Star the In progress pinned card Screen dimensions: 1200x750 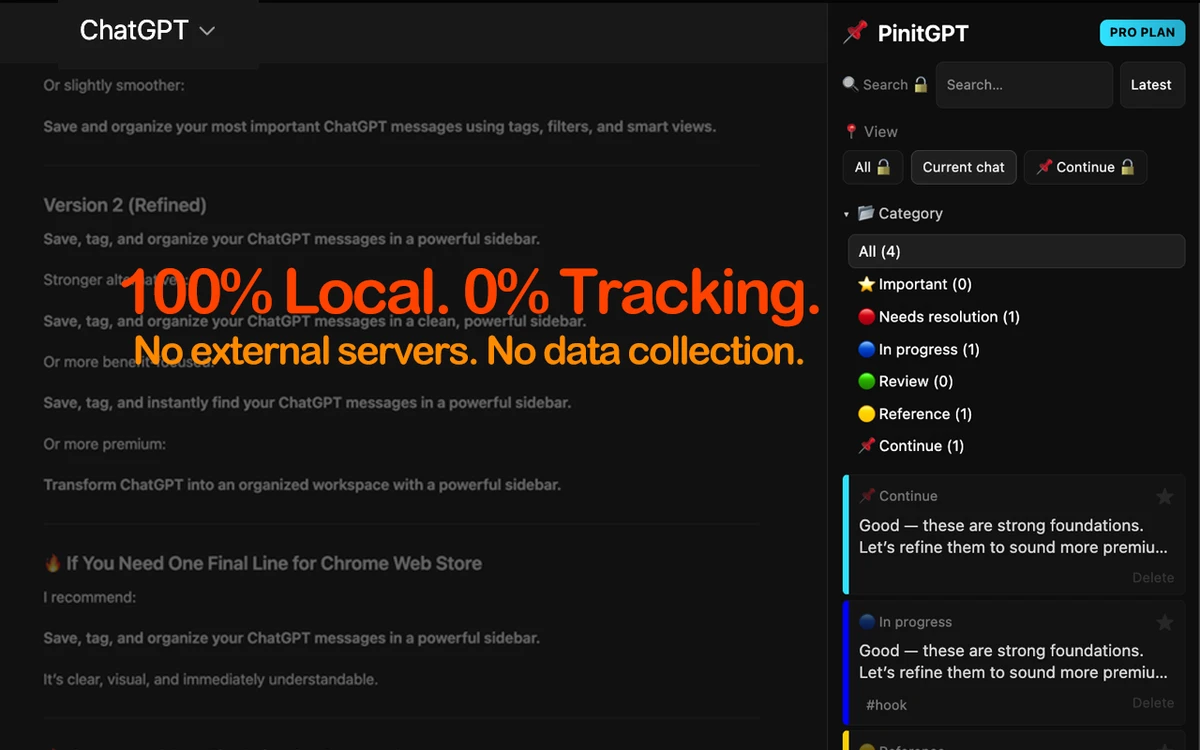click(1164, 622)
